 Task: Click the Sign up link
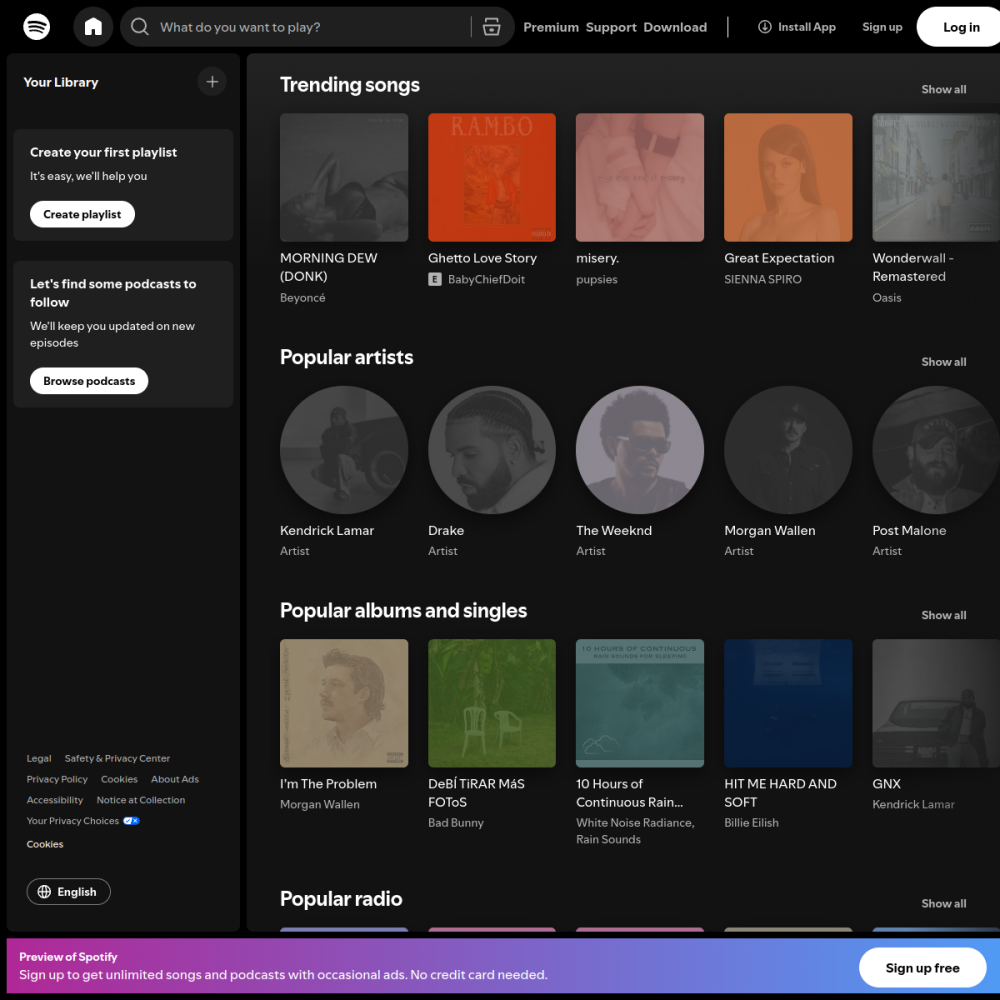(x=882, y=27)
